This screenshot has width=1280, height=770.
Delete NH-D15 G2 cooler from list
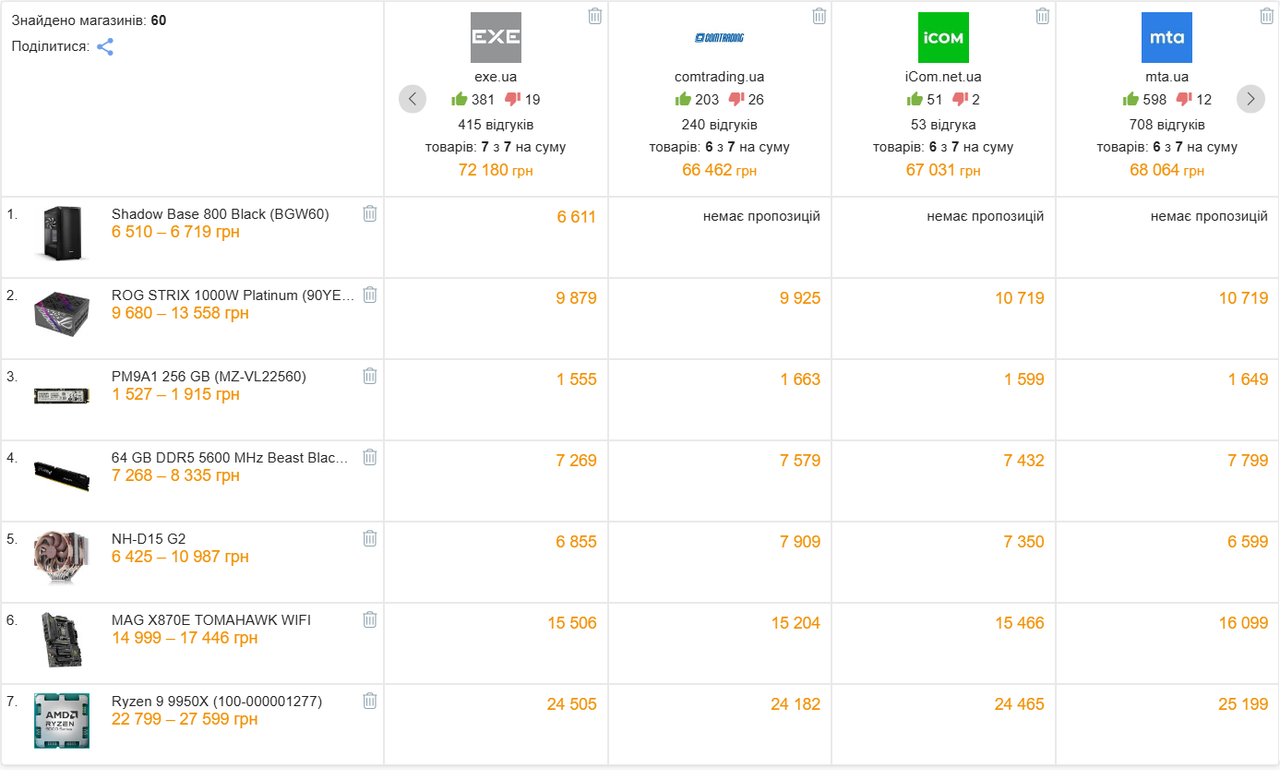pos(370,538)
